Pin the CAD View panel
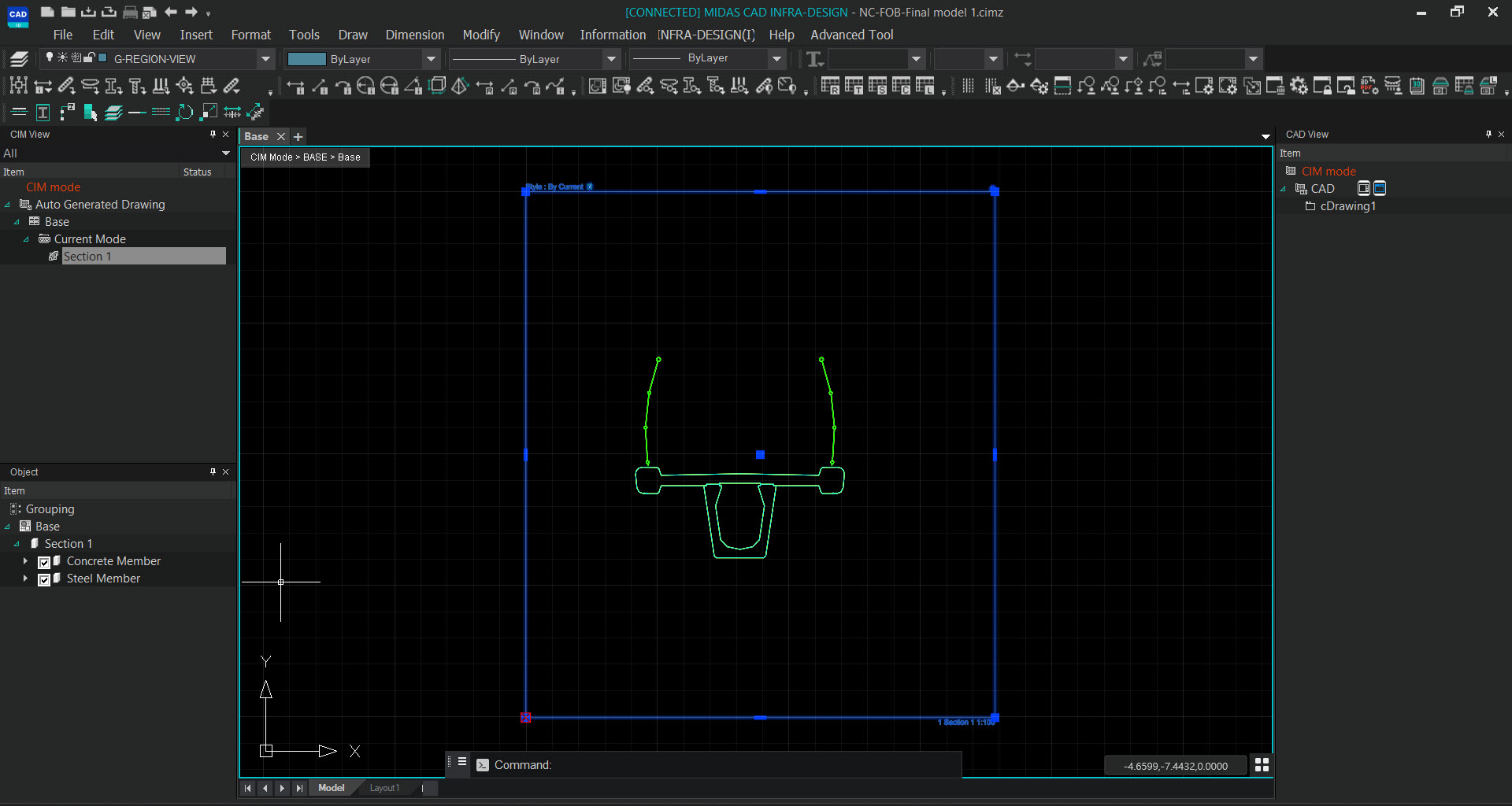Viewport: 1512px width, 806px height. [x=1488, y=135]
